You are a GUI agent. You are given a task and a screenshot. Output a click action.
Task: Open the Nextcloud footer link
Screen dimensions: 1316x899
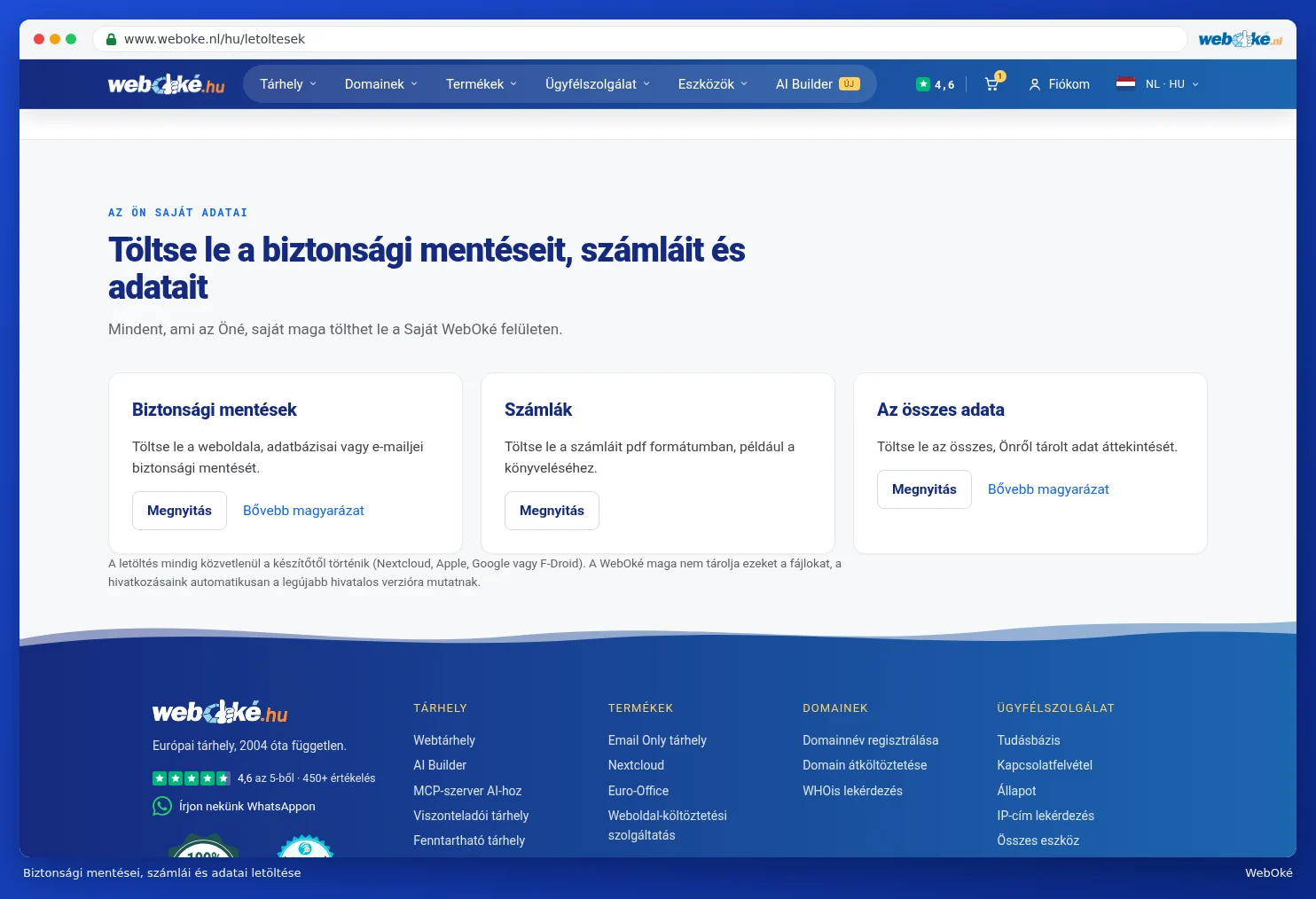pyautogui.click(x=636, y=765)
